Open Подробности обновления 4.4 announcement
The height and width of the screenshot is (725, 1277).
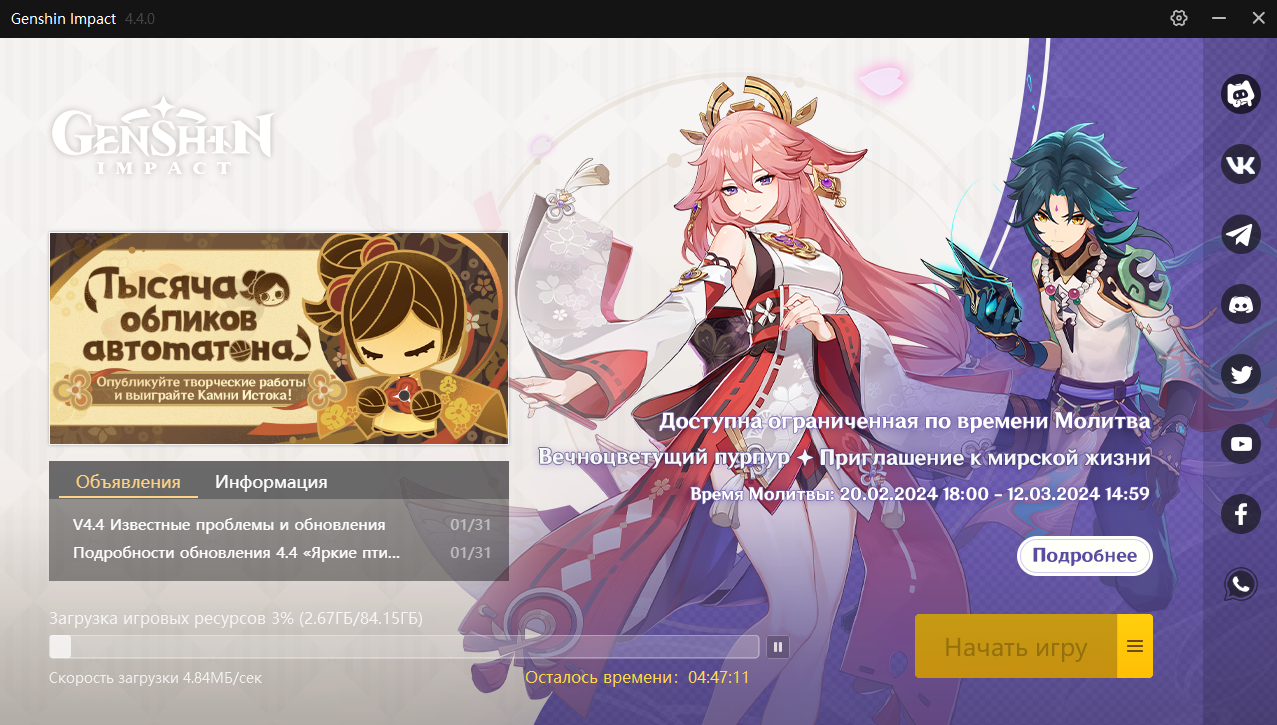(x=282, y=553)
